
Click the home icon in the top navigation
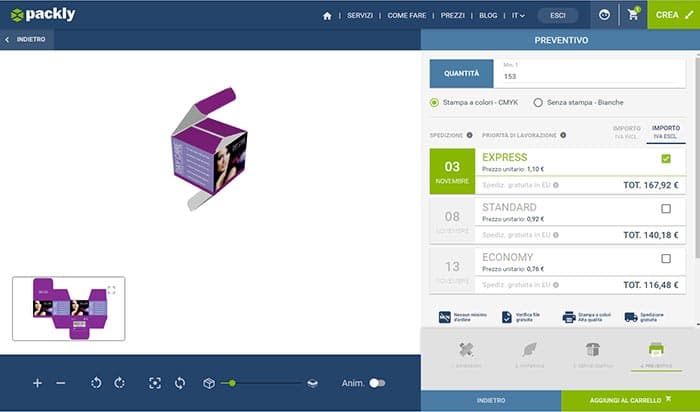[x=327, y=16]
